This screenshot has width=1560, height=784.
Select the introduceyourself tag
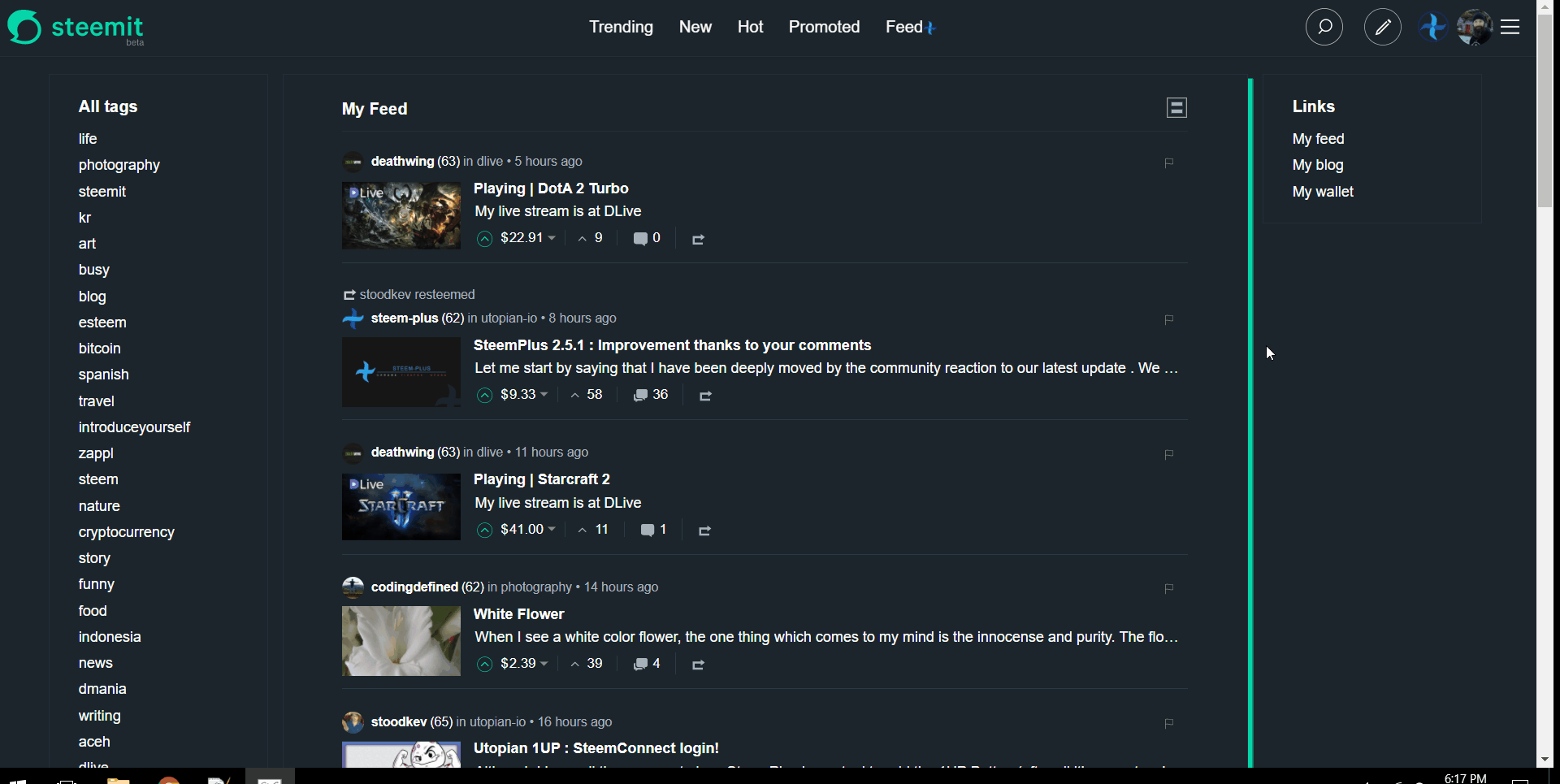point(134,427)
